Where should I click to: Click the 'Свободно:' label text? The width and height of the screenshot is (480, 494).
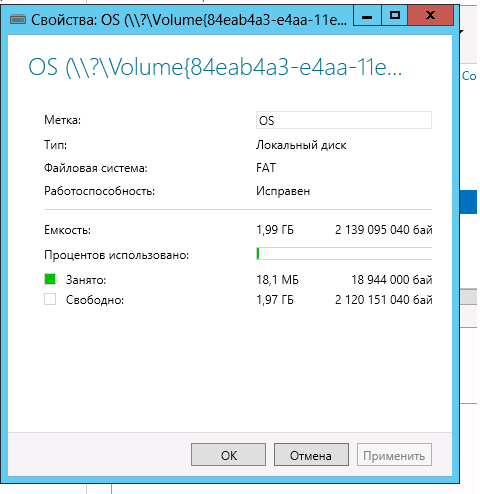click(95, 300)
